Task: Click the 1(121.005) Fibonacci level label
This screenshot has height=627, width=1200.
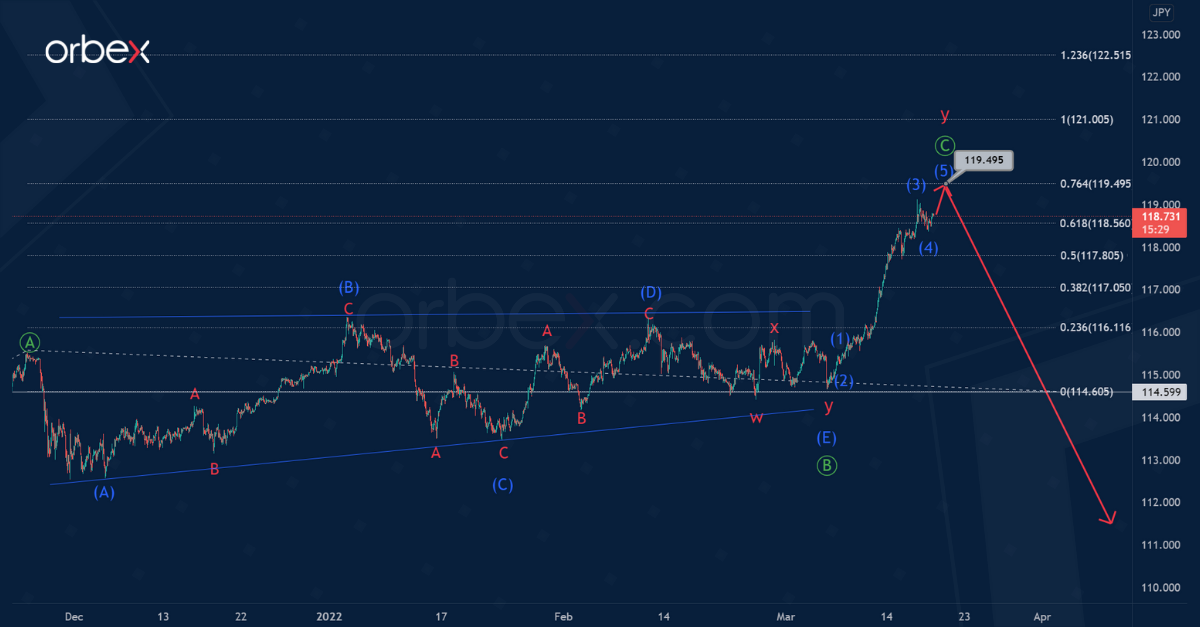Action: coord(1087,119)
